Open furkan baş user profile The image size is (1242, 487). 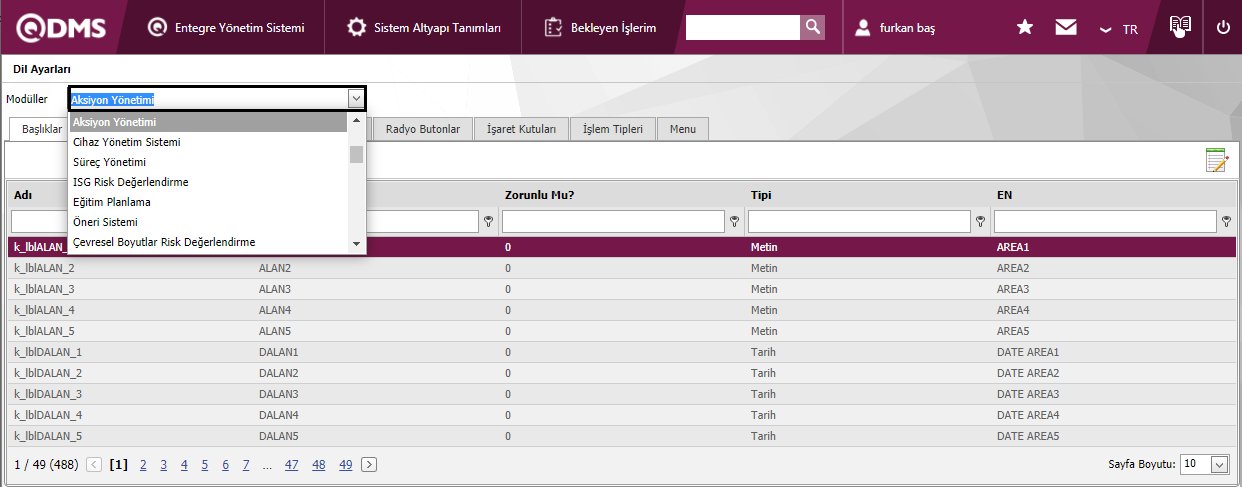pos(895,28)
